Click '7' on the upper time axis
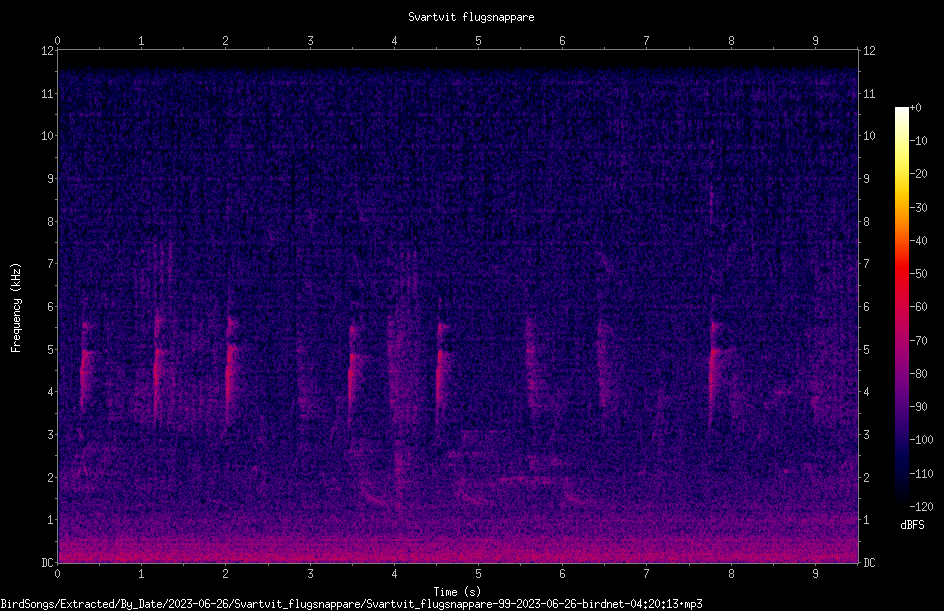944x611 pixels. tap(647, 41)
